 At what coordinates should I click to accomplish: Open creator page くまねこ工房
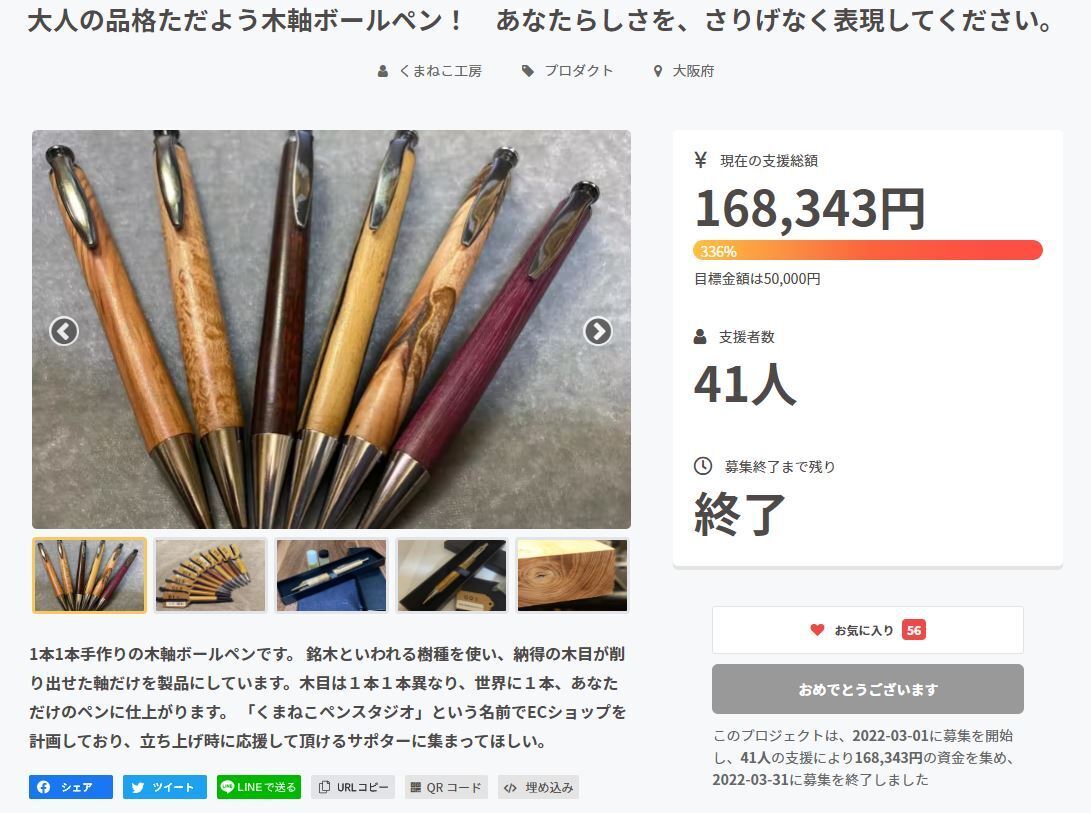click(x=430, y=71)
